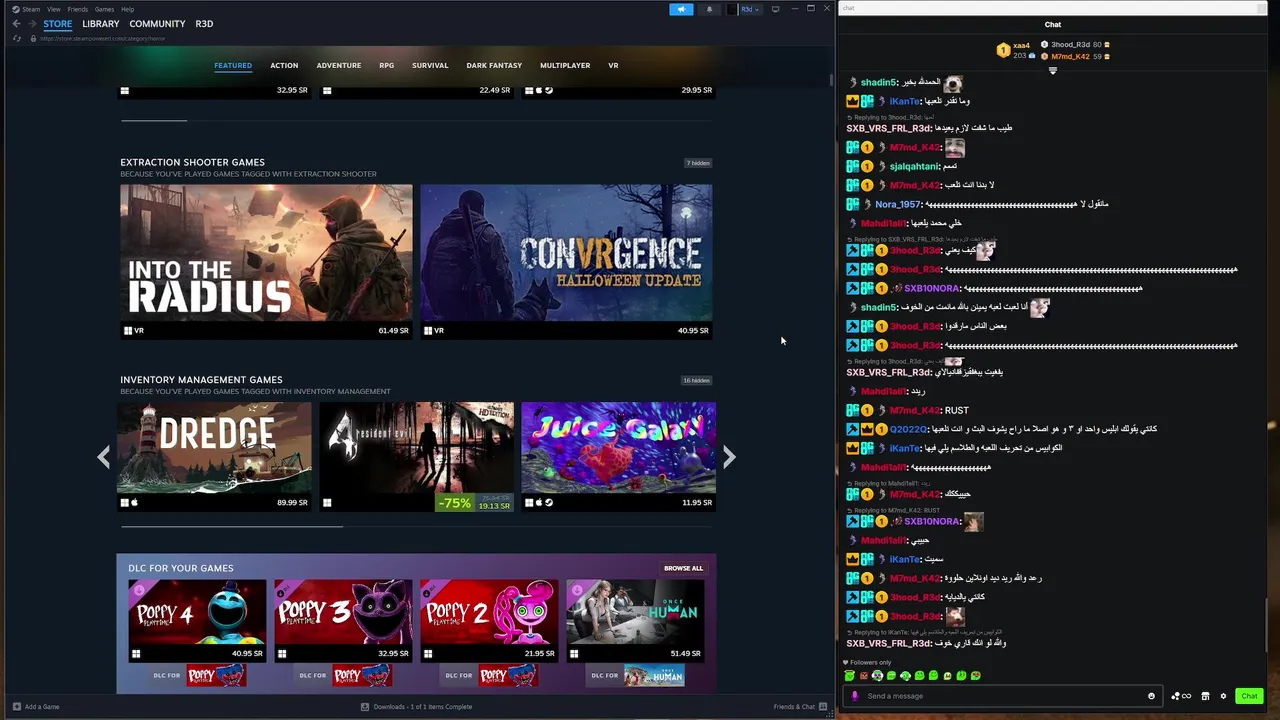Go to the COMMUNITY section

pyautogui.click(x=157, y=24)
